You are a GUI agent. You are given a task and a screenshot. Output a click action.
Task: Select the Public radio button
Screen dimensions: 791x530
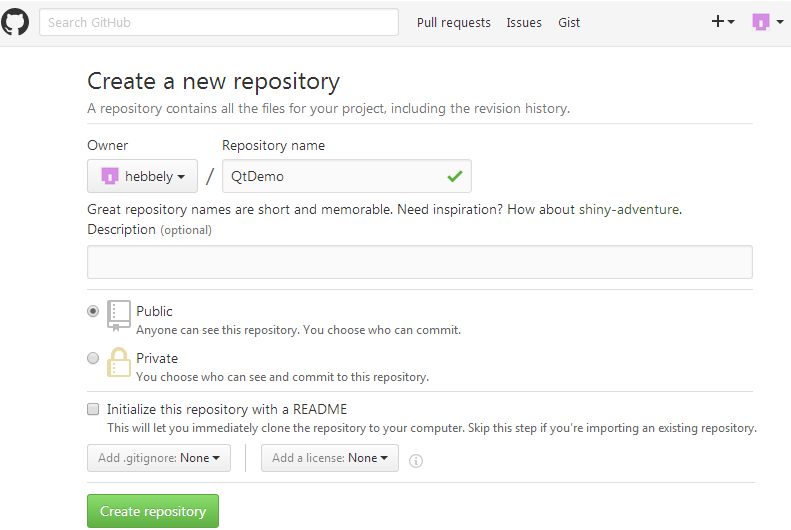click(x=93, y=311)
